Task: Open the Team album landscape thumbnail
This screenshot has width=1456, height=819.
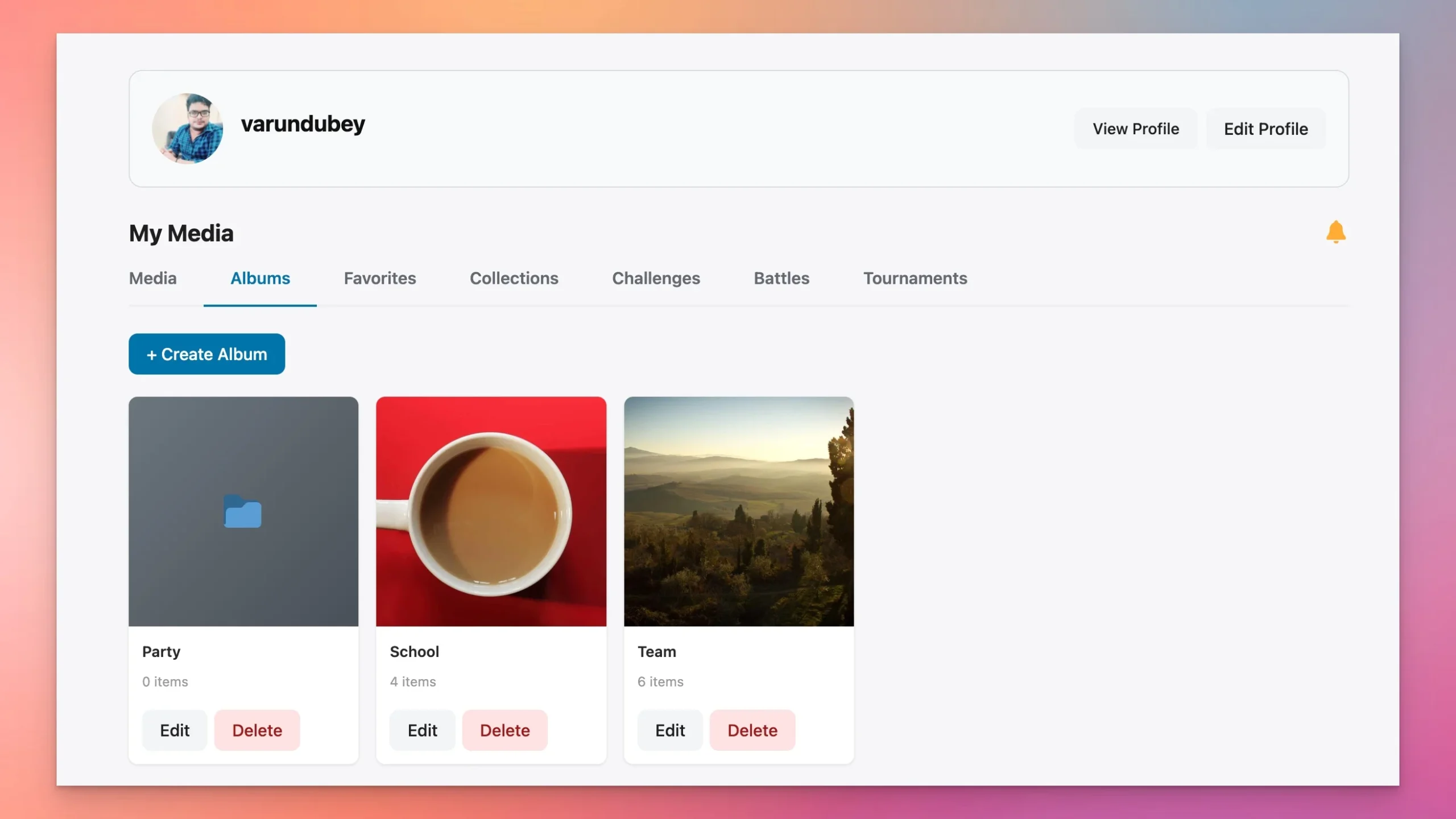Action: pos(738,511)
